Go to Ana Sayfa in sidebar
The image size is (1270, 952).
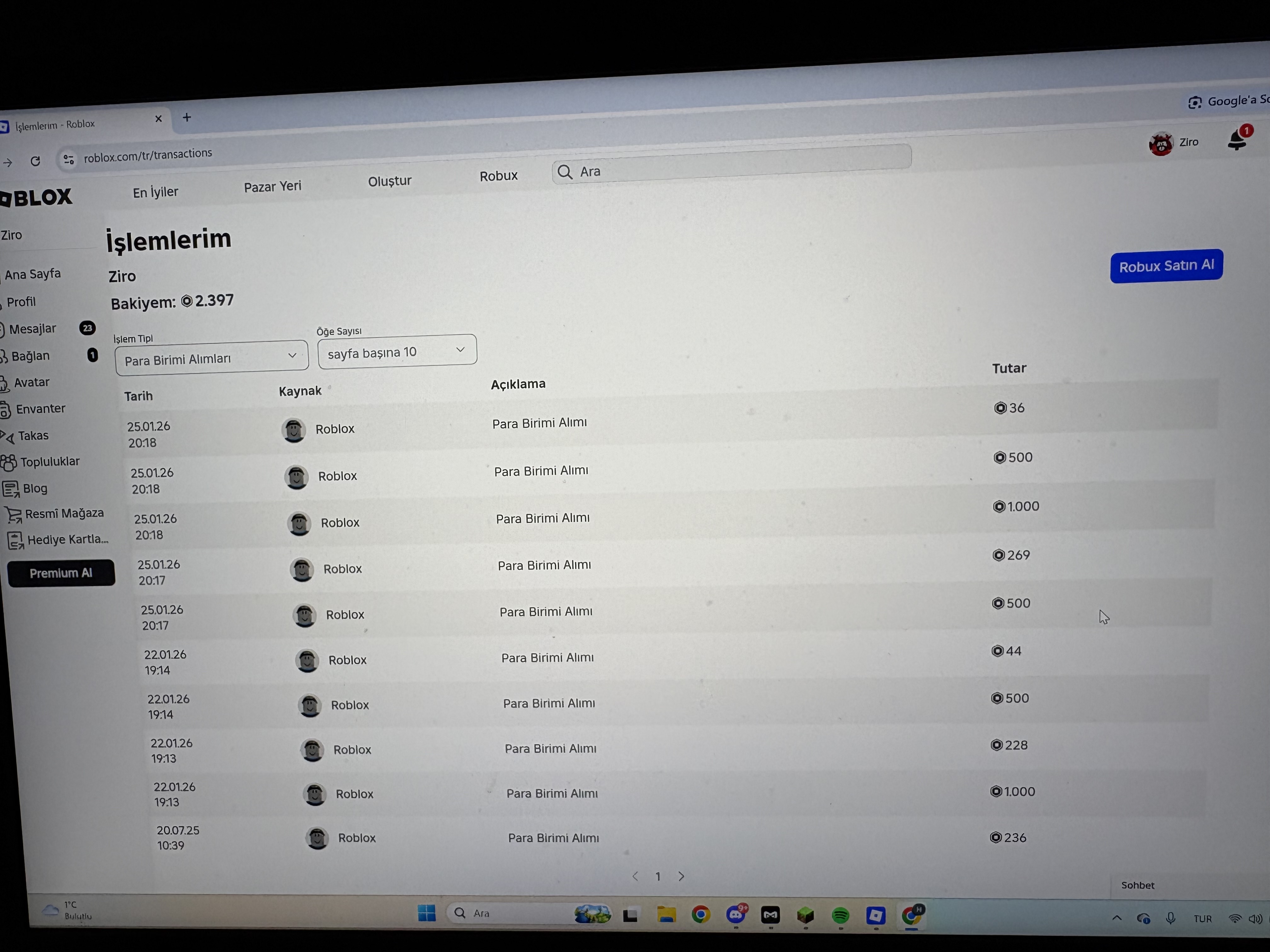tap(33, 274)
